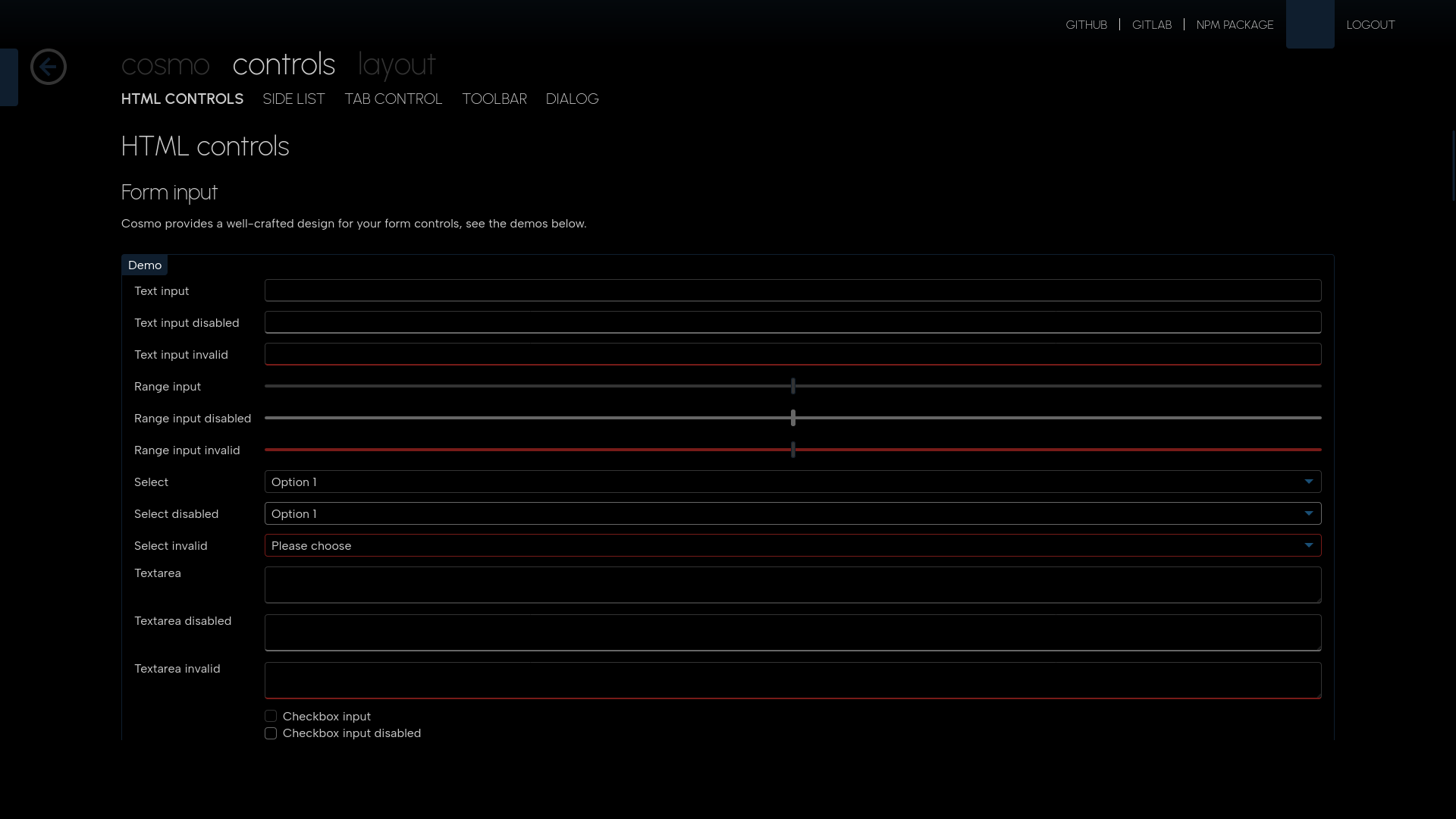Tick the Checkbox input disabled checkbox
Image resolution: width=1456 pixels, height=819 pixels.
(x=271, y=733)
